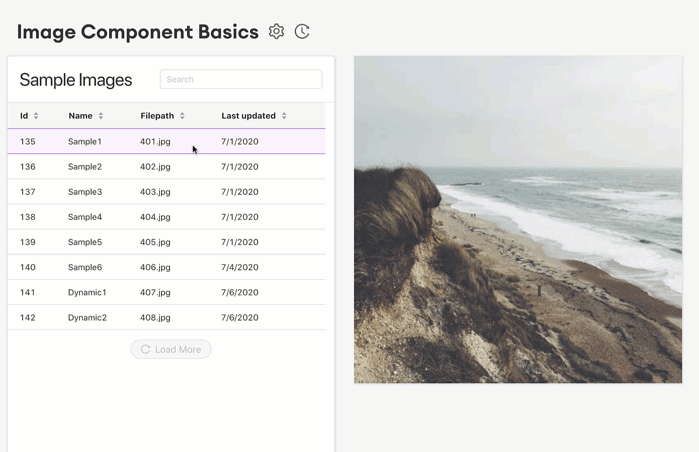
Task: Select the Sample1 name cell
Action: pos(85,141)
